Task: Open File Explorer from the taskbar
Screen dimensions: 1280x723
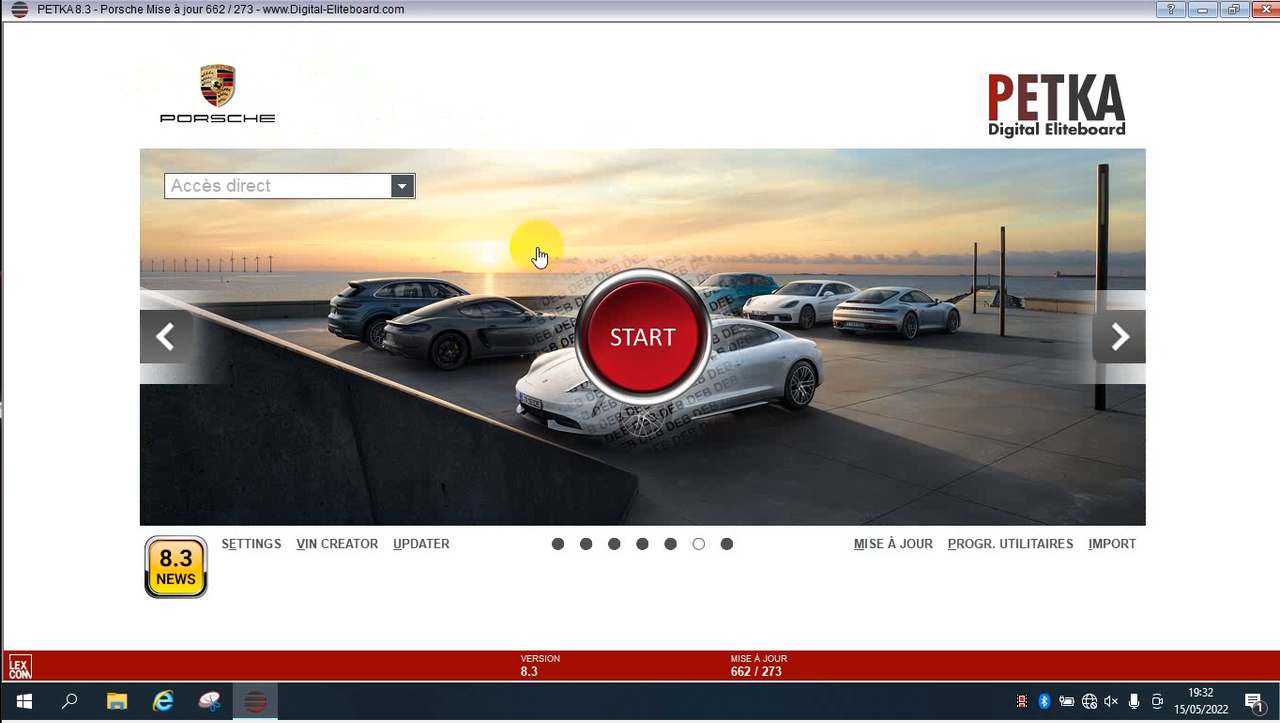Action: pyautogui.click(x=116, y=701)
